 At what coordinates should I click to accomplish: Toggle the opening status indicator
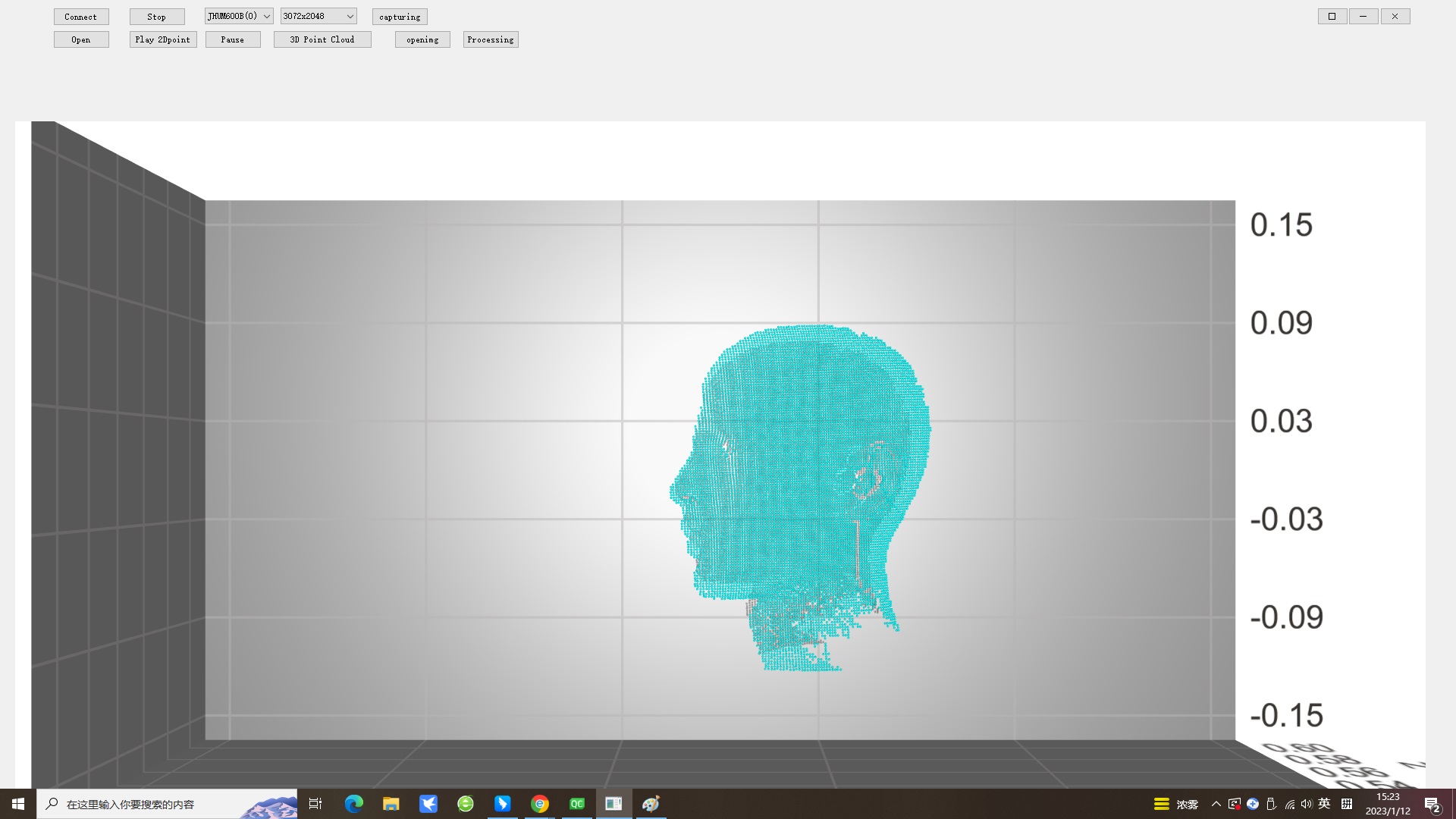pos(422,39)
